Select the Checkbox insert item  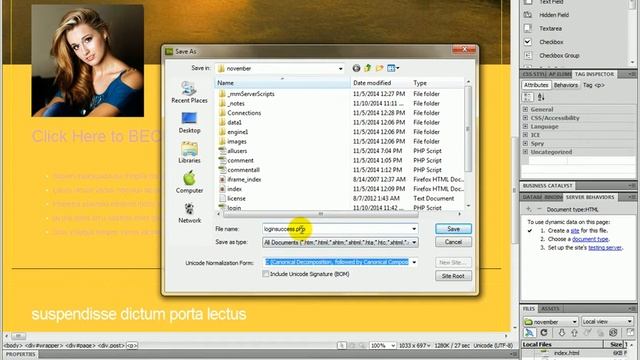click(551, 42)
